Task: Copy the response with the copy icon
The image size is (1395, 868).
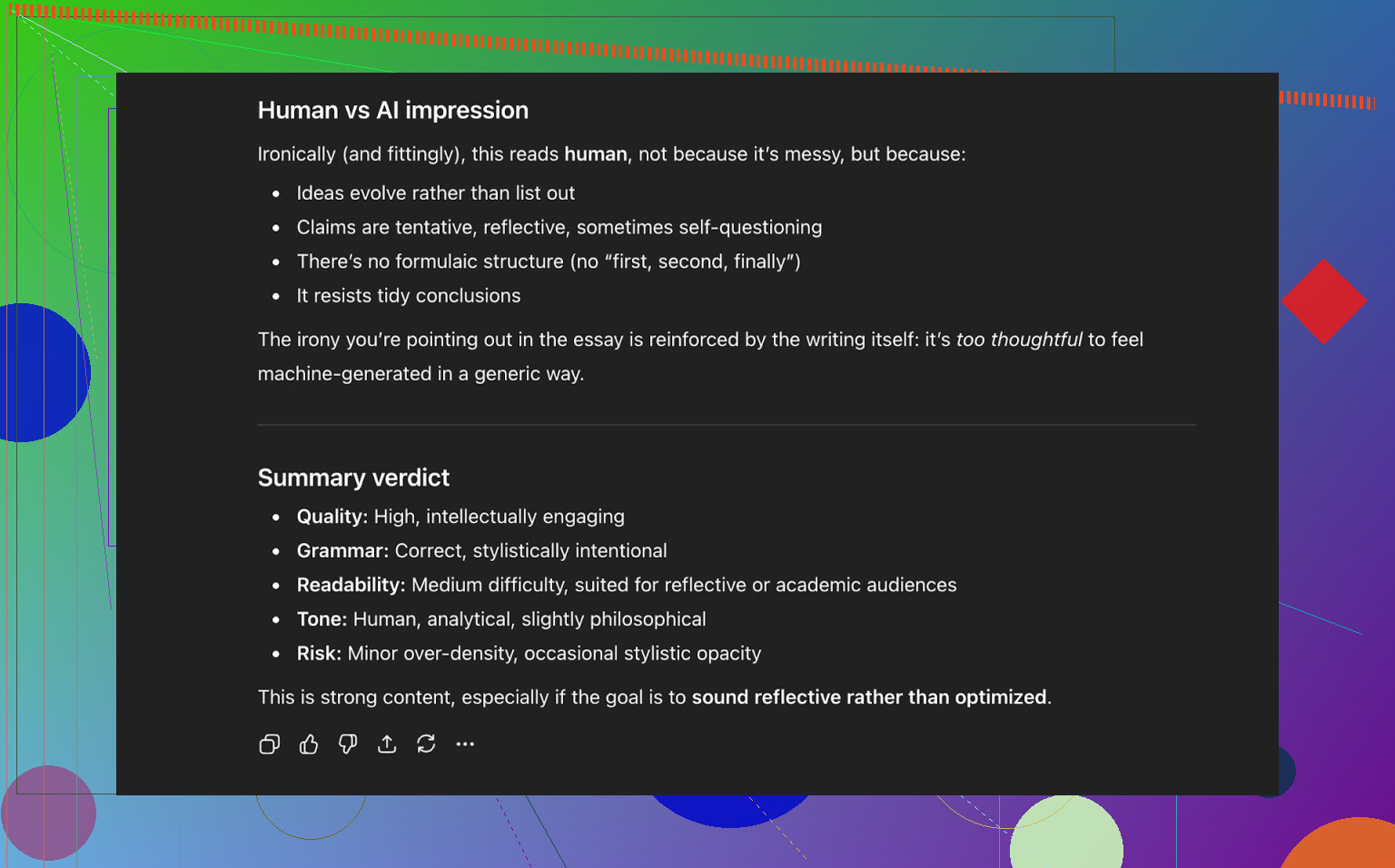Action: tap(269, 745)
